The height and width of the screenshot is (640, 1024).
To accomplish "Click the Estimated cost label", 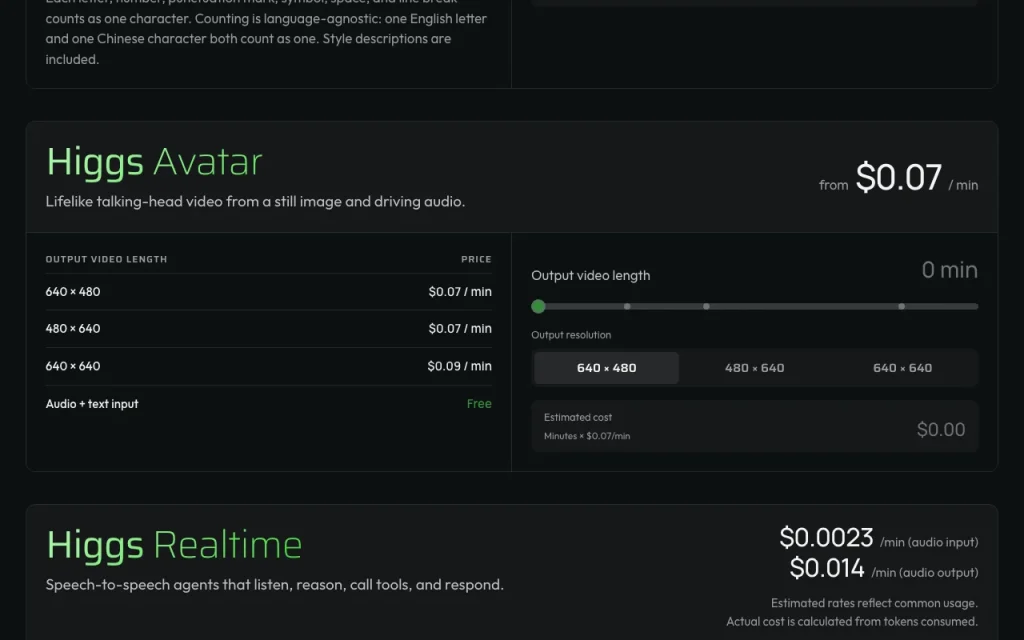I will click(x=578, y=417).
